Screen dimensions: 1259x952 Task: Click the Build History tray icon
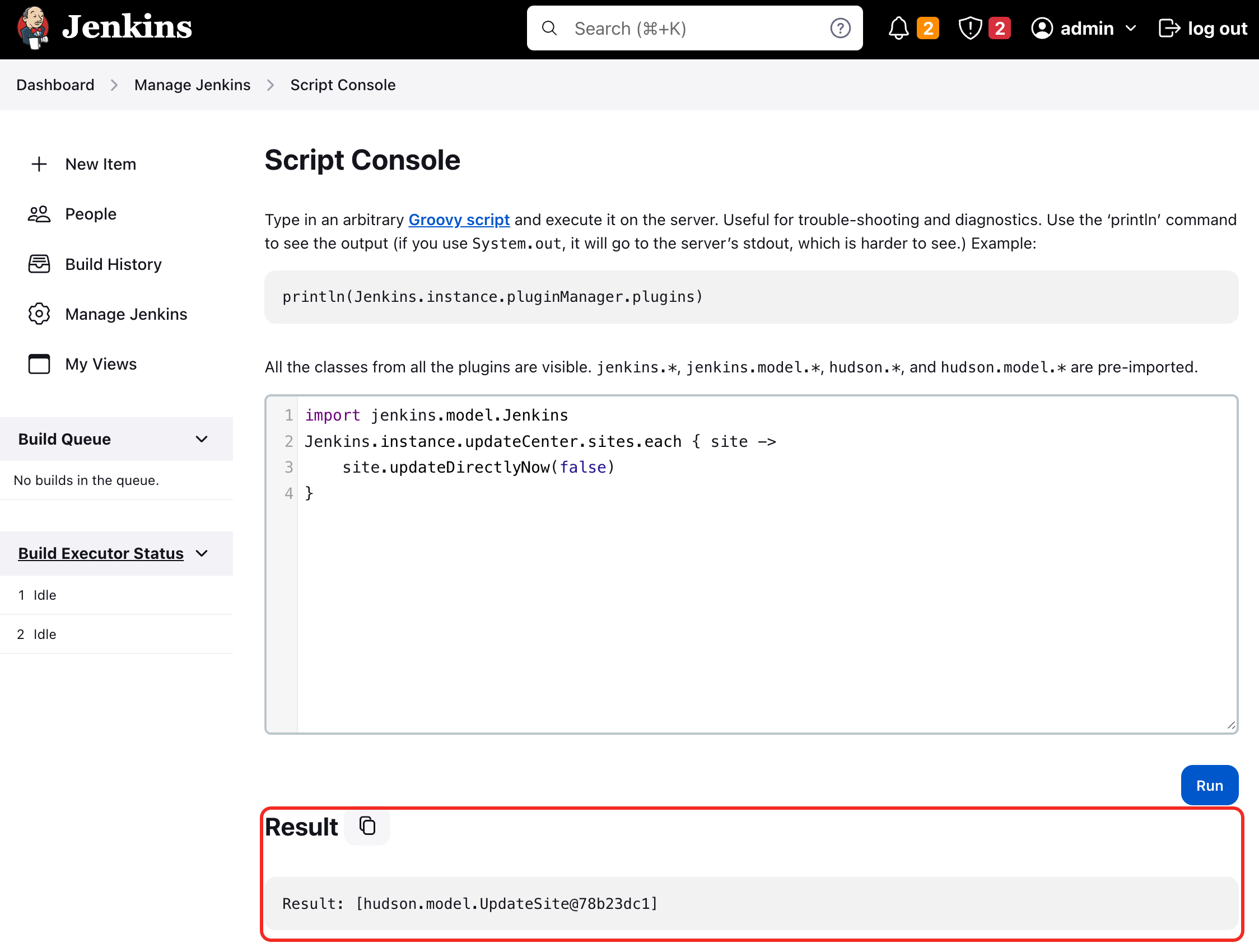[39, 264]
